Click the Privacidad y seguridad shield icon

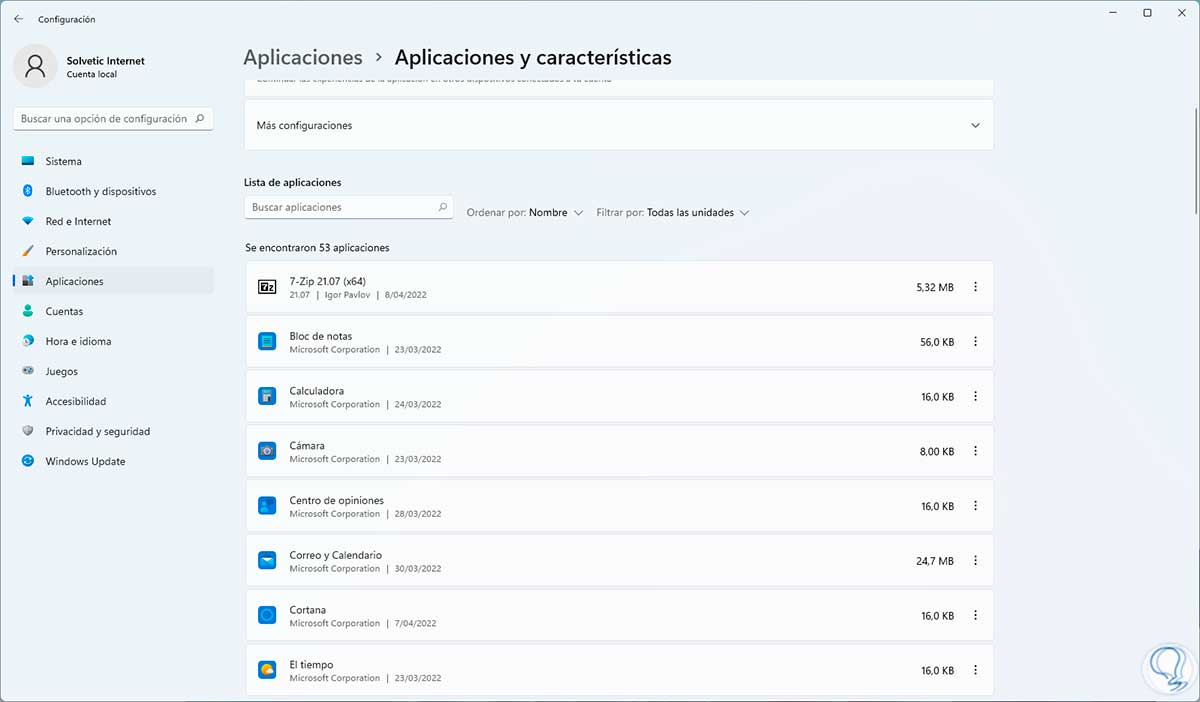[x=27, y=431]
